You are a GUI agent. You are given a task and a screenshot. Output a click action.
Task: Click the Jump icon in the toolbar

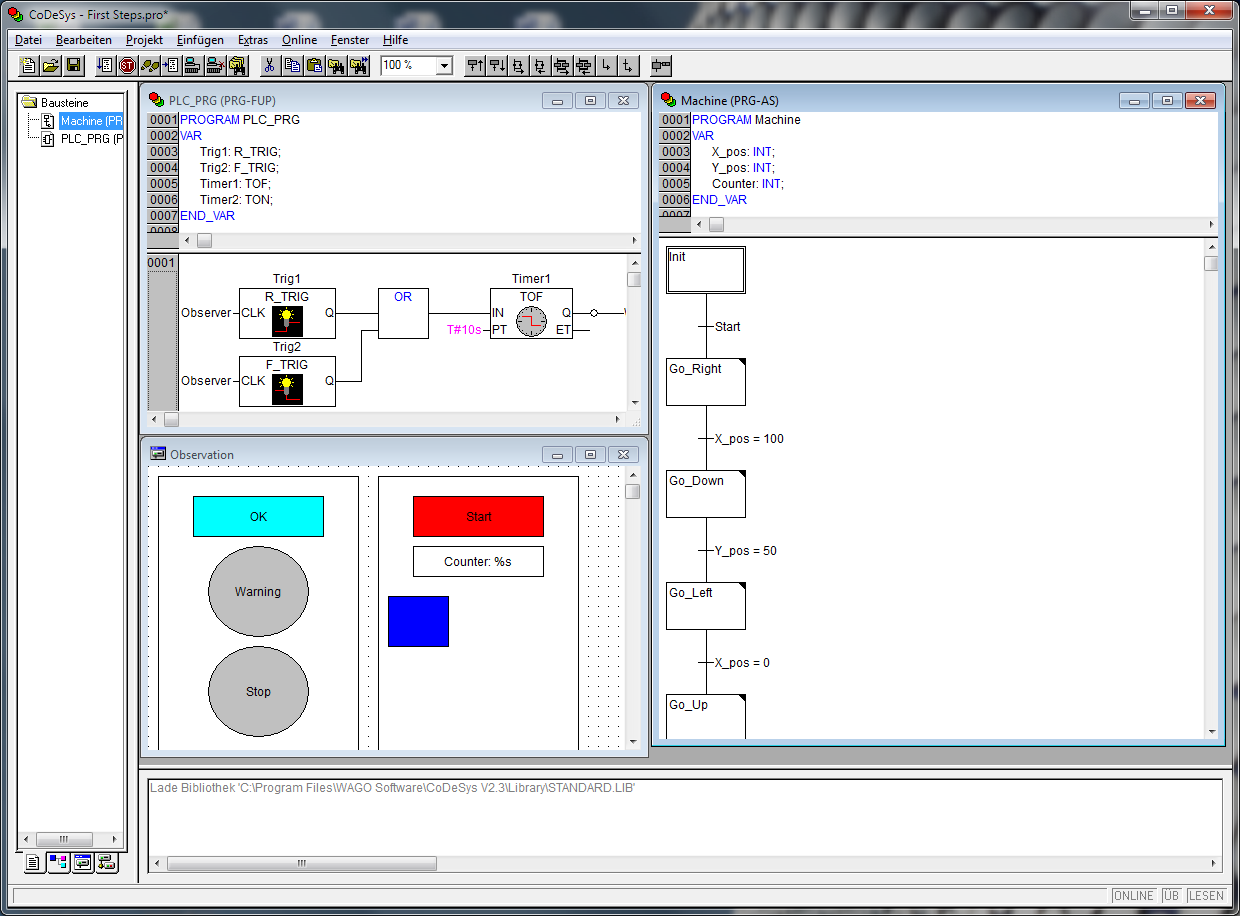(606, 66)
